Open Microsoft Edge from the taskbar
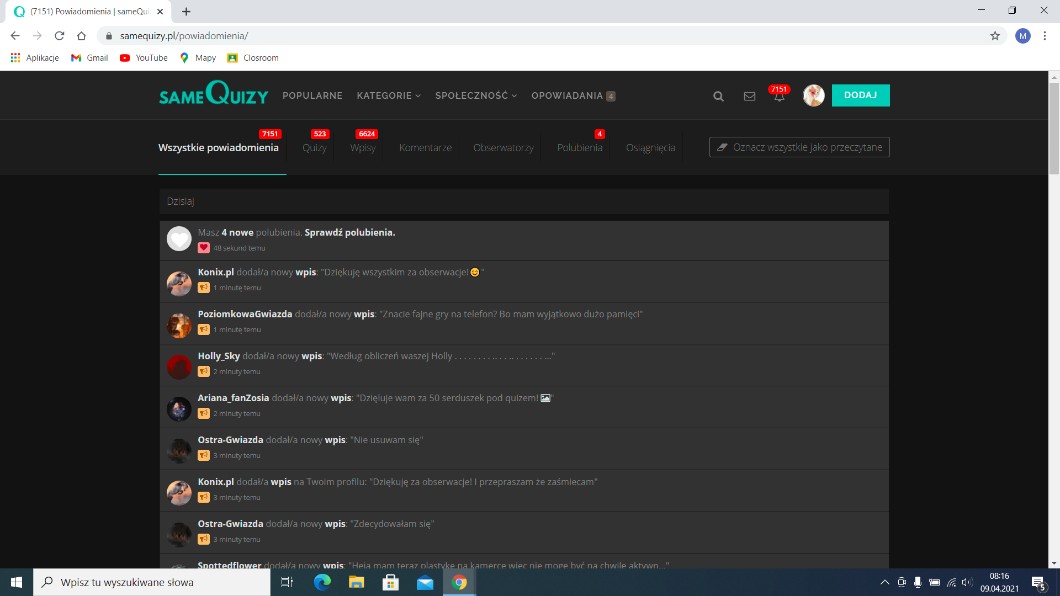Viewport: 1060px width, 596px height. click(x=322, y=582)
